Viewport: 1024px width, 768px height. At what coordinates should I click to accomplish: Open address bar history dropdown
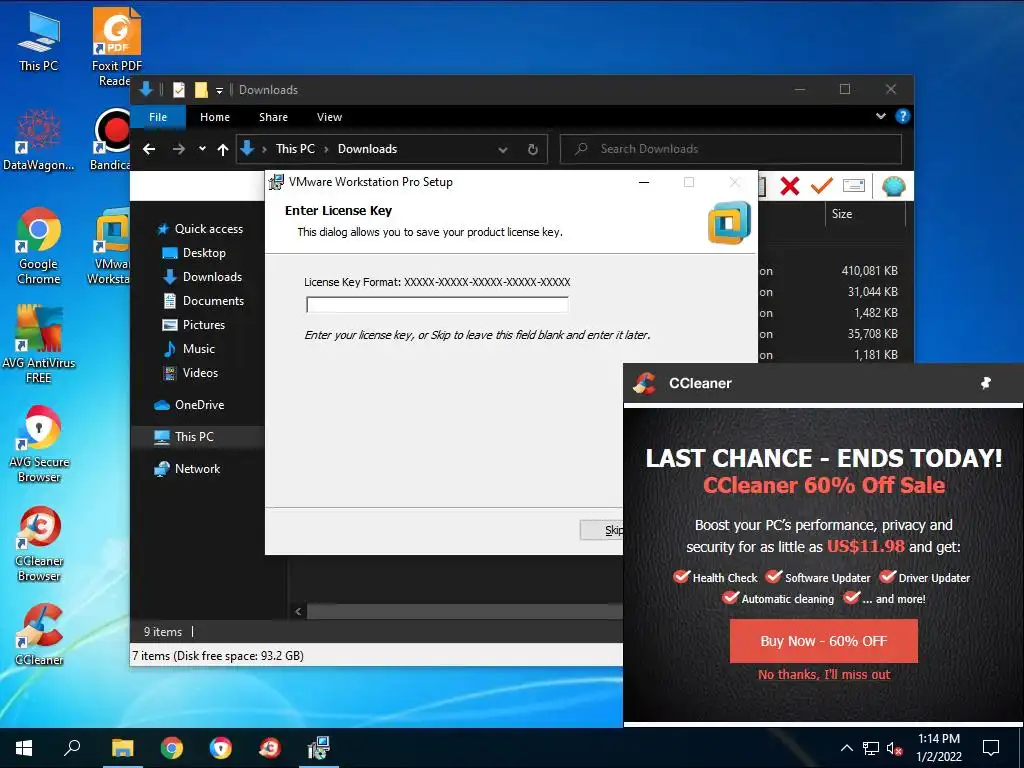click(502, 150)
